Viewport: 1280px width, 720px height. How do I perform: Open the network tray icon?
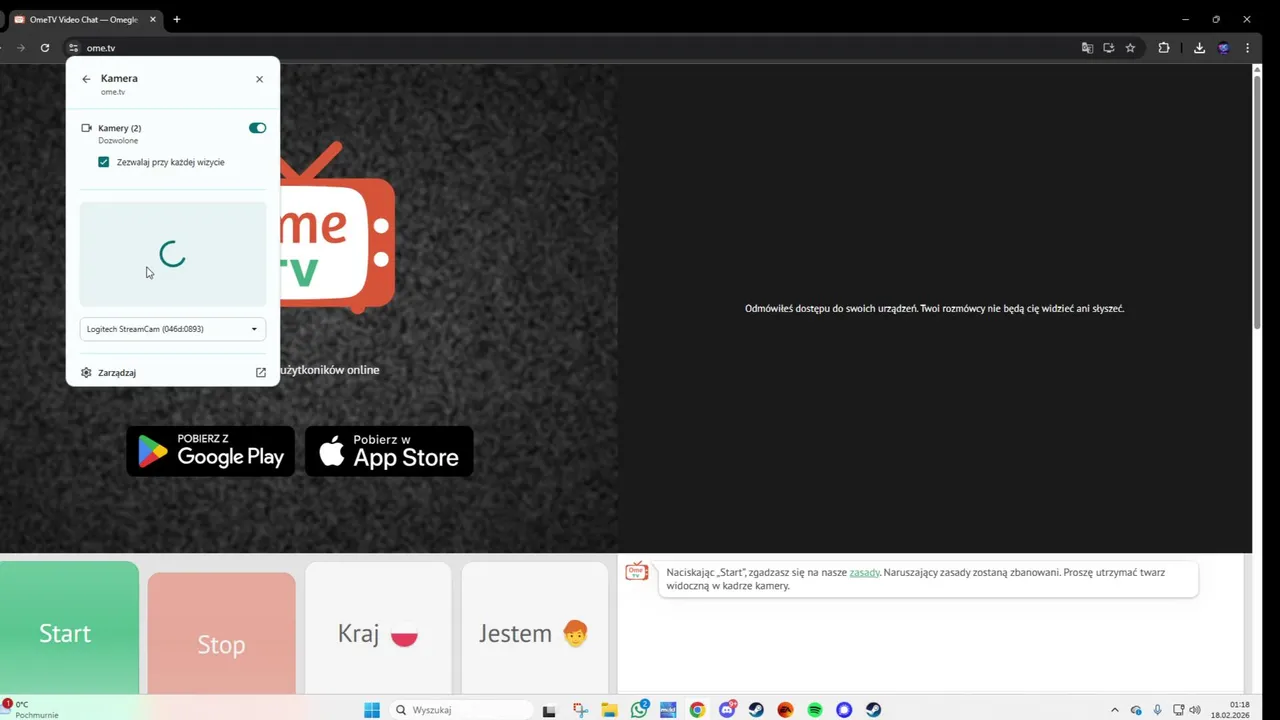(1179, 710)
